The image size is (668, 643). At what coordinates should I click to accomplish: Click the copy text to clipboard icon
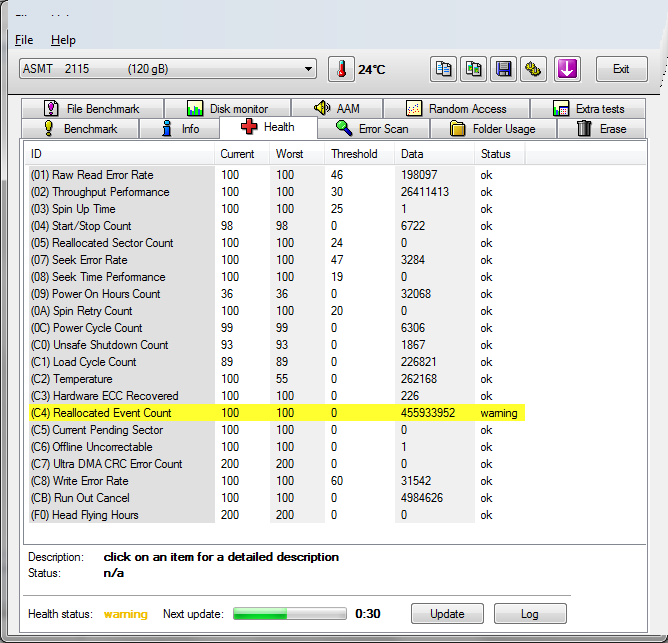(444, 69)
